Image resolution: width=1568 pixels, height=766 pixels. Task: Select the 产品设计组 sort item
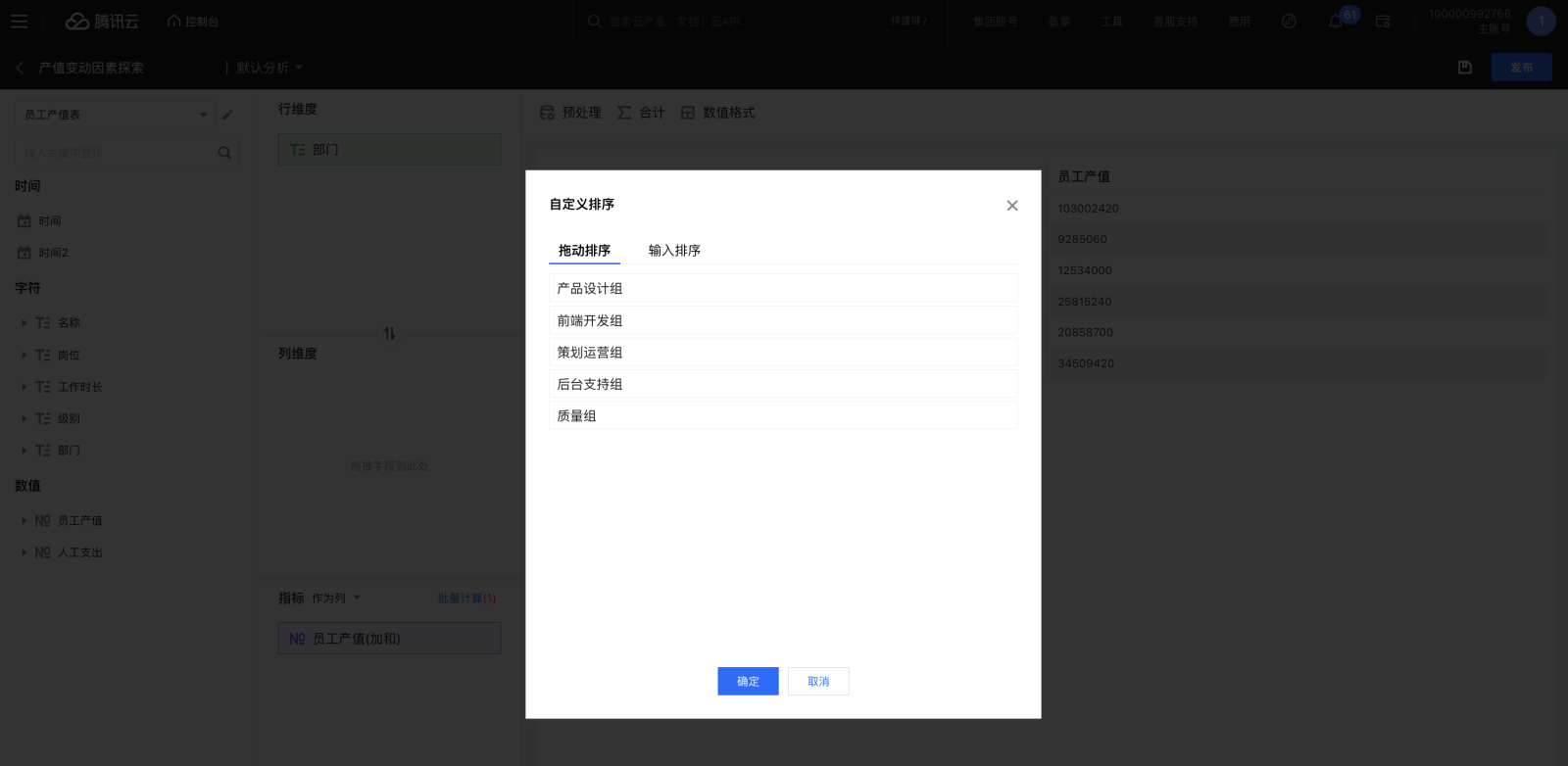(x=783, y=289)
